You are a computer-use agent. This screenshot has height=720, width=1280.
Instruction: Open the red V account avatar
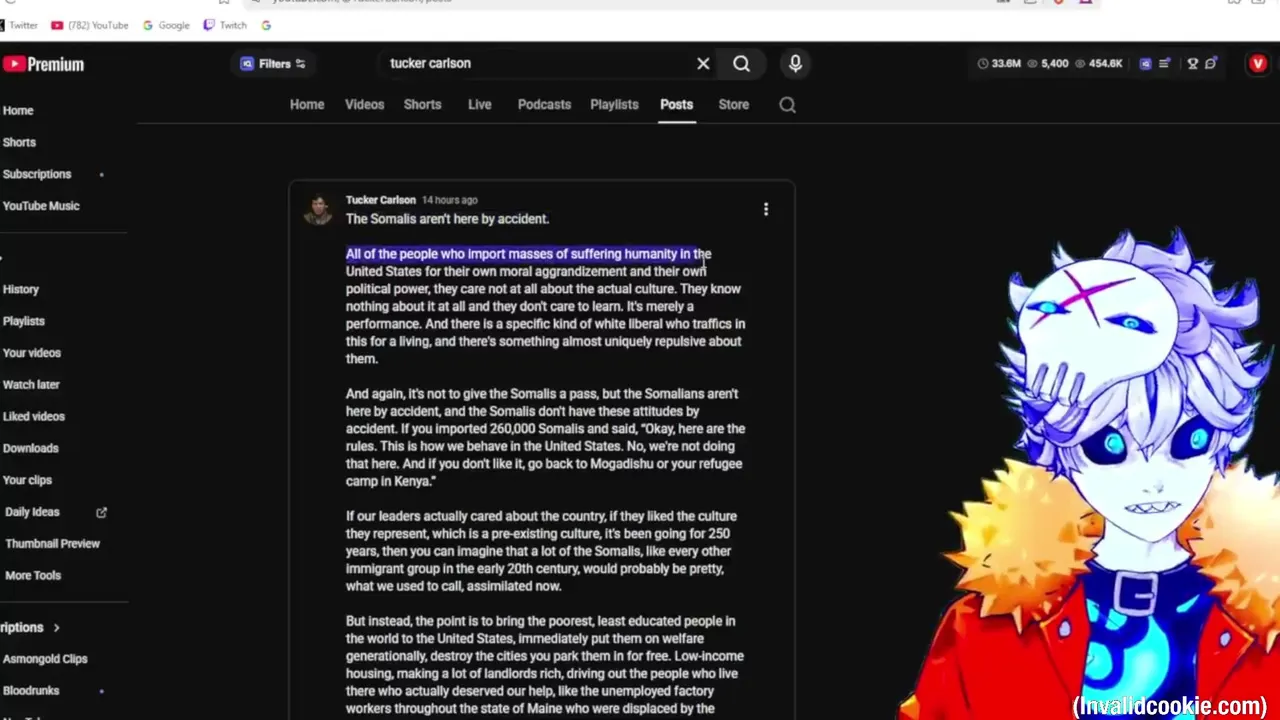tap(1257, 64)
